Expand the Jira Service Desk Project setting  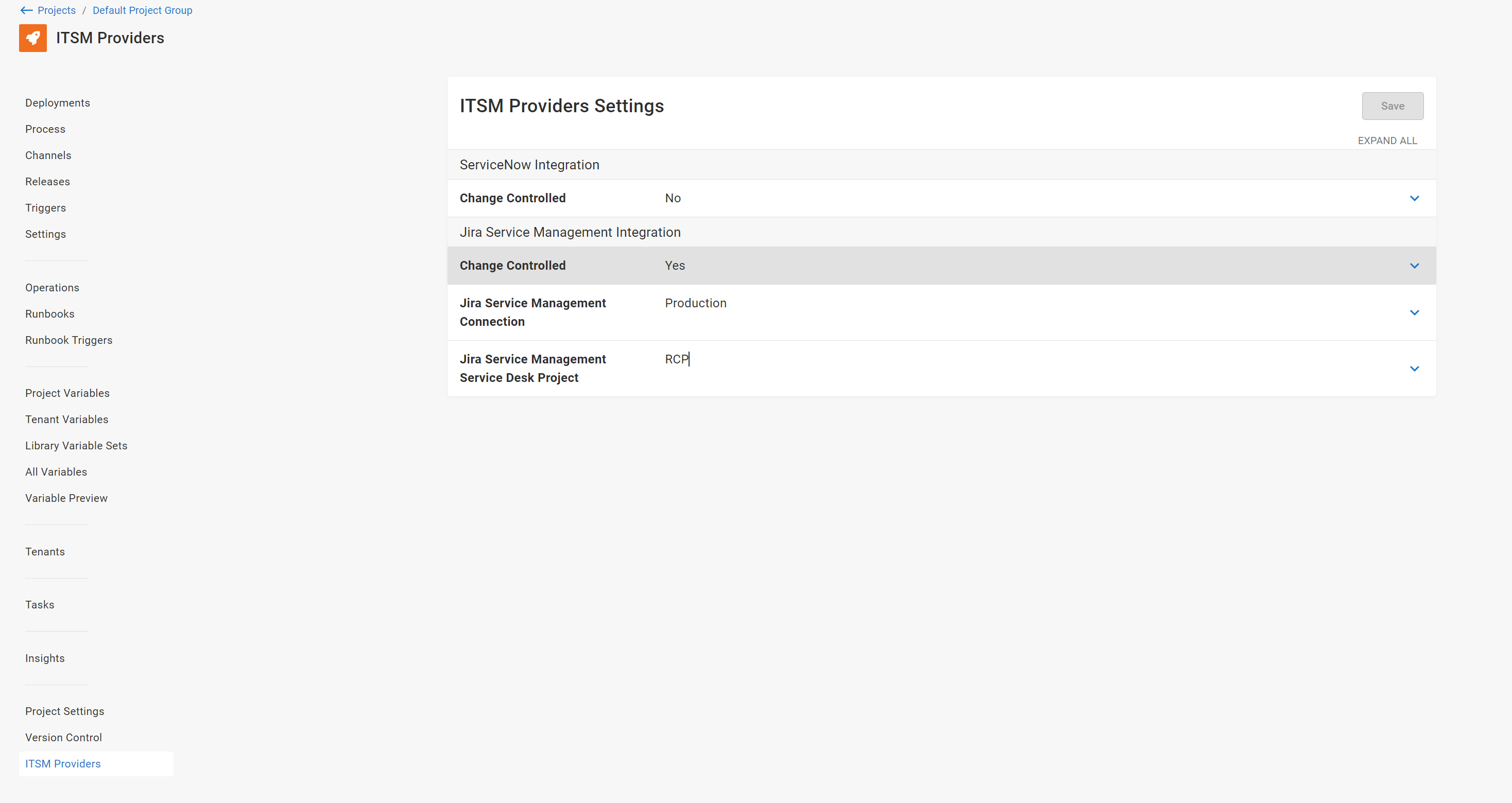pos(1415,369)
